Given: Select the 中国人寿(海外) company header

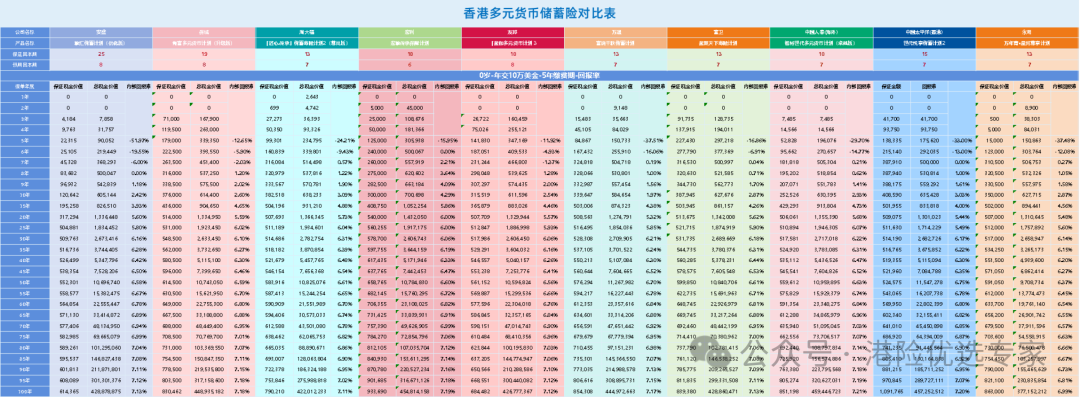Looking at the screenshot, I should [x=821, y=32].
